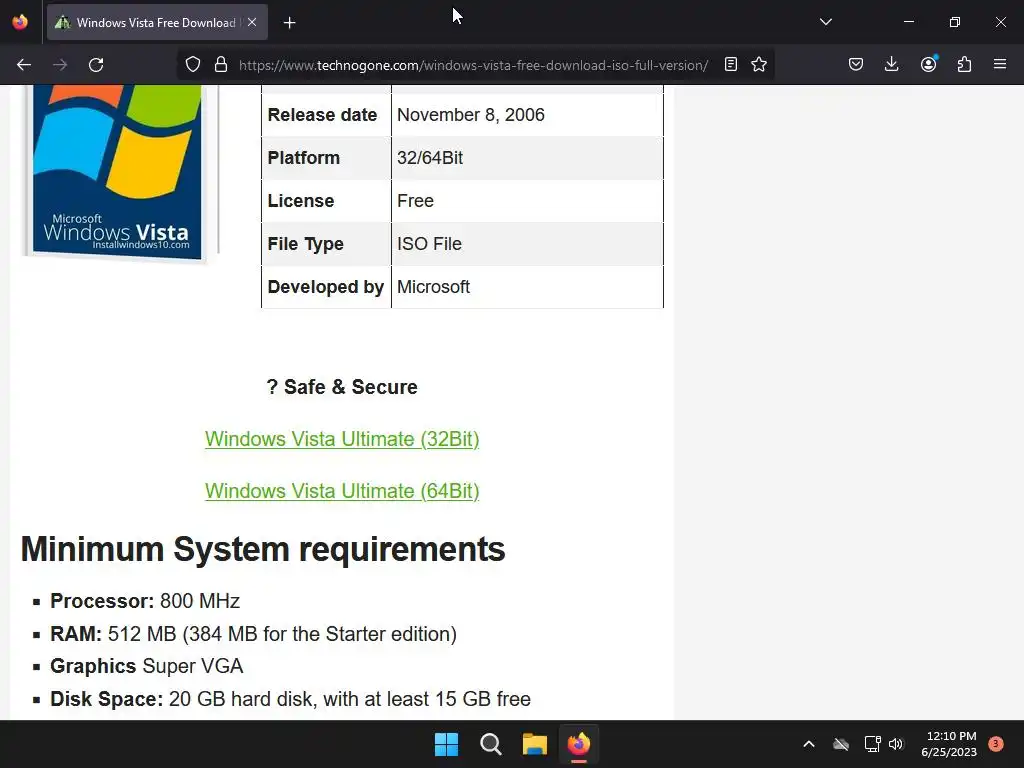Download Windows Vista Ultimate (32Bit)
This screenshot has height=768, width=1024.
pyautogui.click(x=342, y=439)
